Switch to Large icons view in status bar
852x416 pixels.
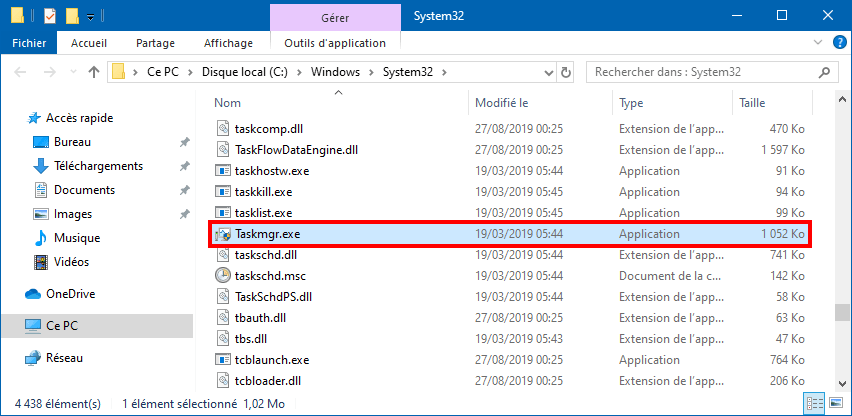pos(835,404)
